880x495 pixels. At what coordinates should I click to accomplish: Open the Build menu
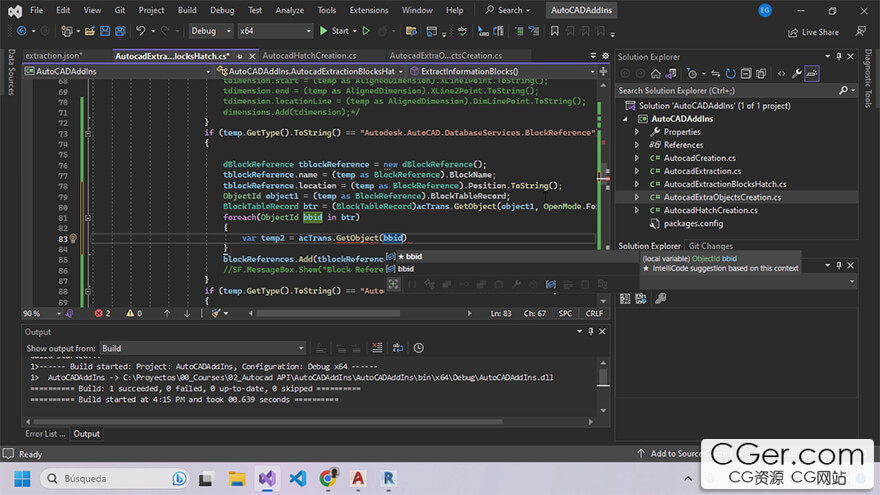[187, 10]
